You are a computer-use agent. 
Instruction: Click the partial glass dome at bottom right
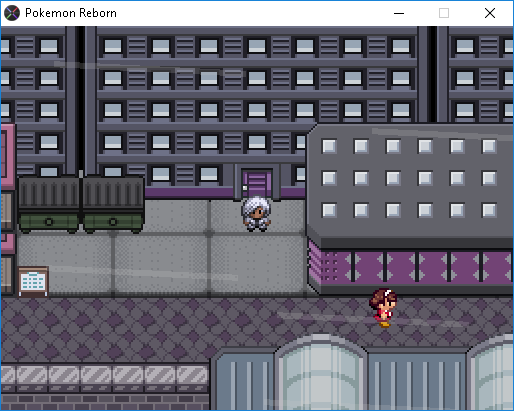[x=490, y=373]
